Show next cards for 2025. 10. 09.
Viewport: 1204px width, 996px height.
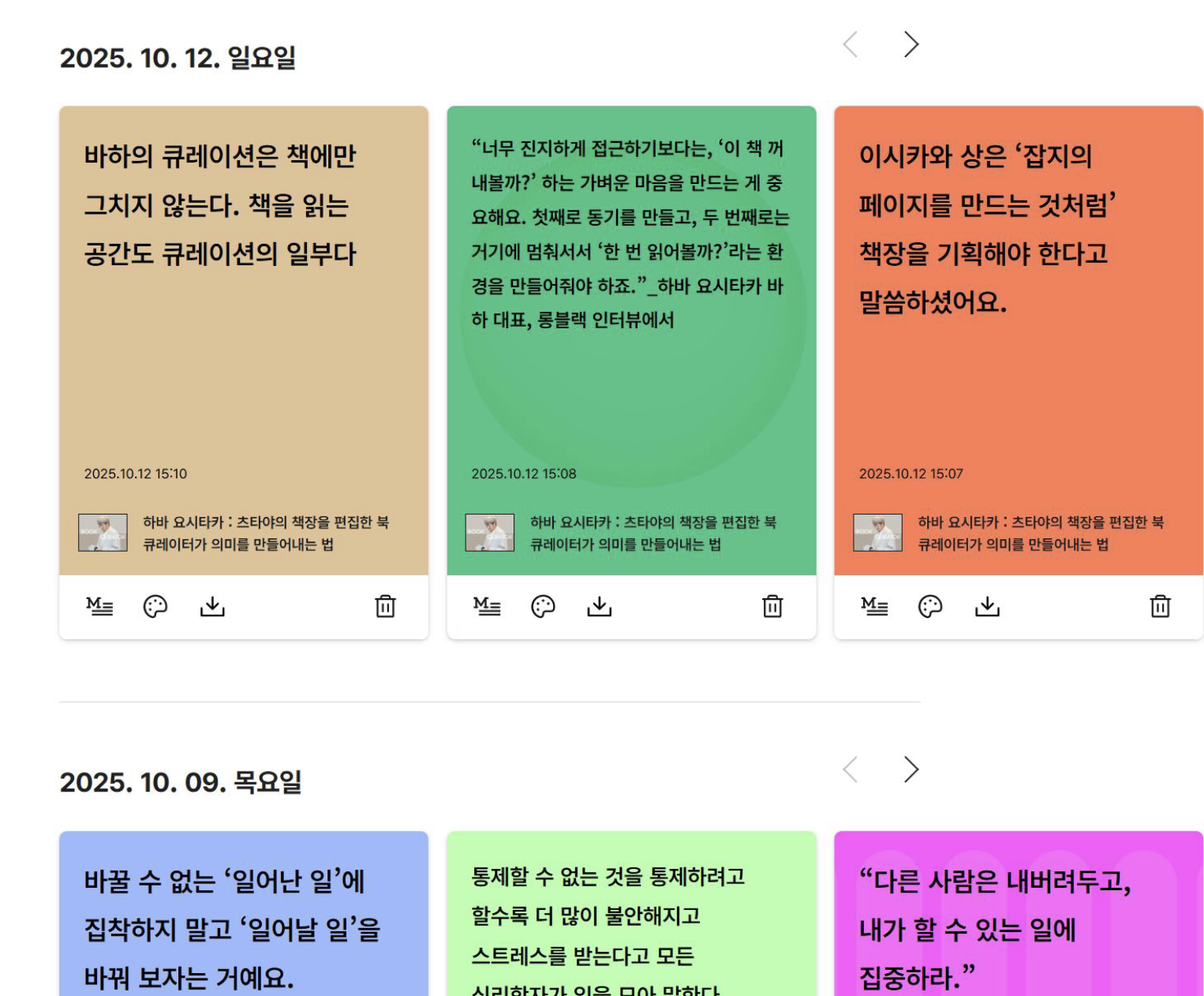click(911, 769)
